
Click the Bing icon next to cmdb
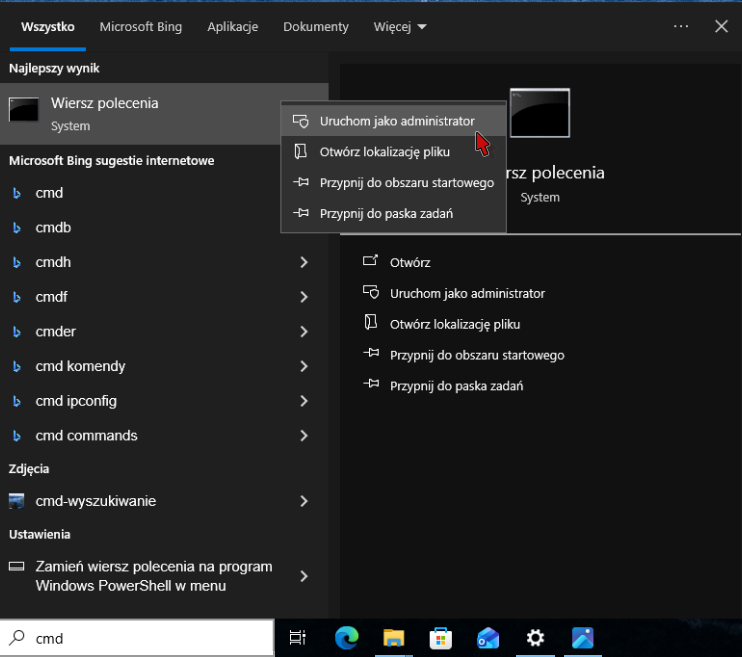(17, 228)
